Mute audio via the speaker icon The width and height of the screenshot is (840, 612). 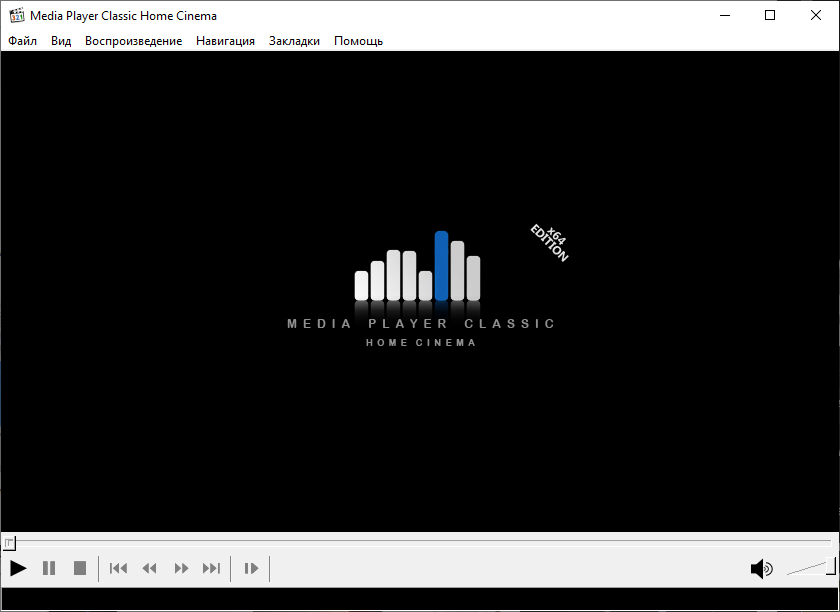(761, 569)
